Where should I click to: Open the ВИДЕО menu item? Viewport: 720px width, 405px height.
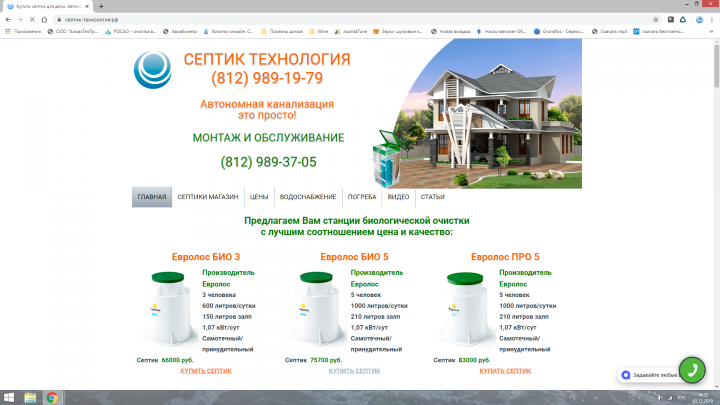click(x=398, y=197)
